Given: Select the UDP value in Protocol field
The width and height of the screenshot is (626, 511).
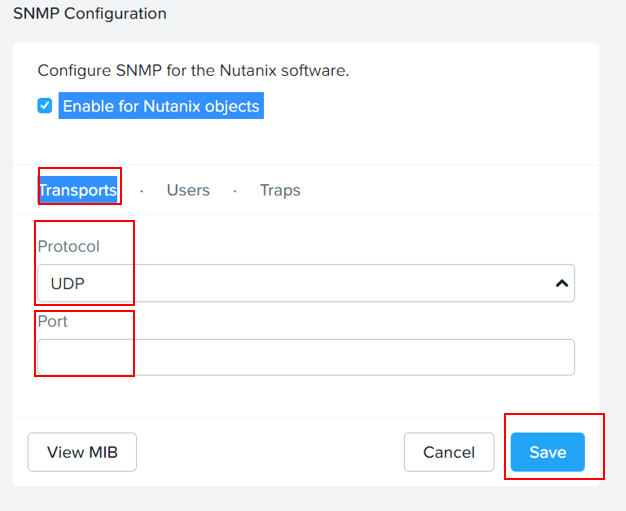Looking at the screenshot, I should point(67,283).
